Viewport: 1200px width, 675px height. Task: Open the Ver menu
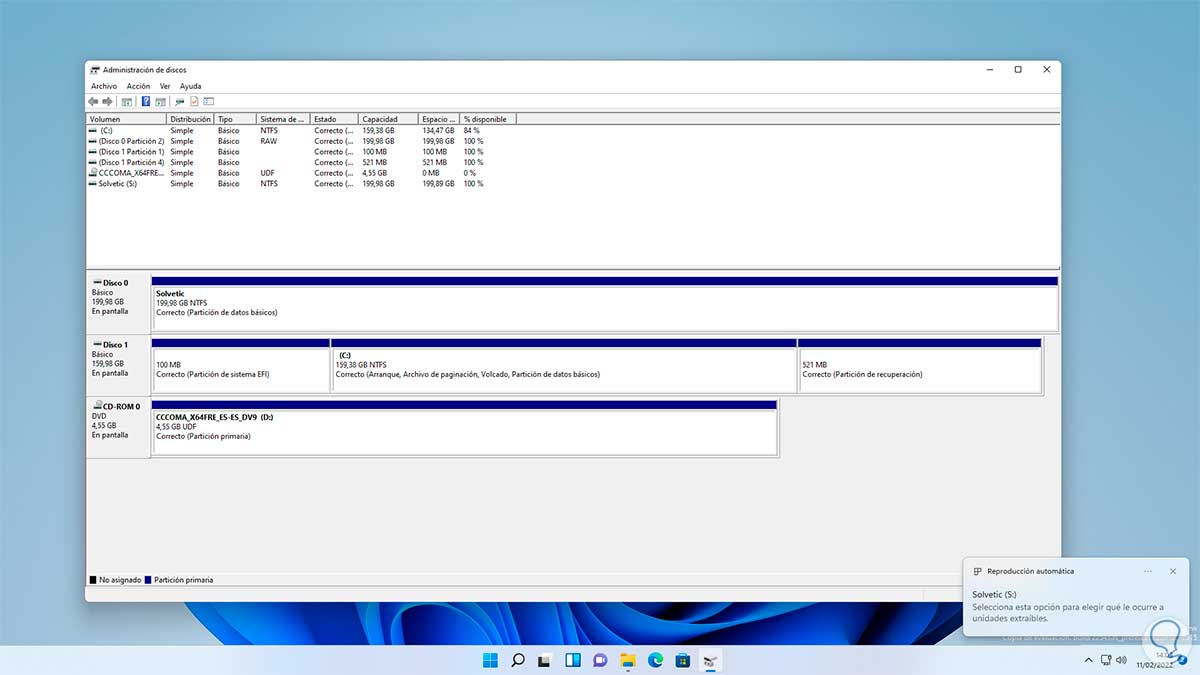(165, 86)
